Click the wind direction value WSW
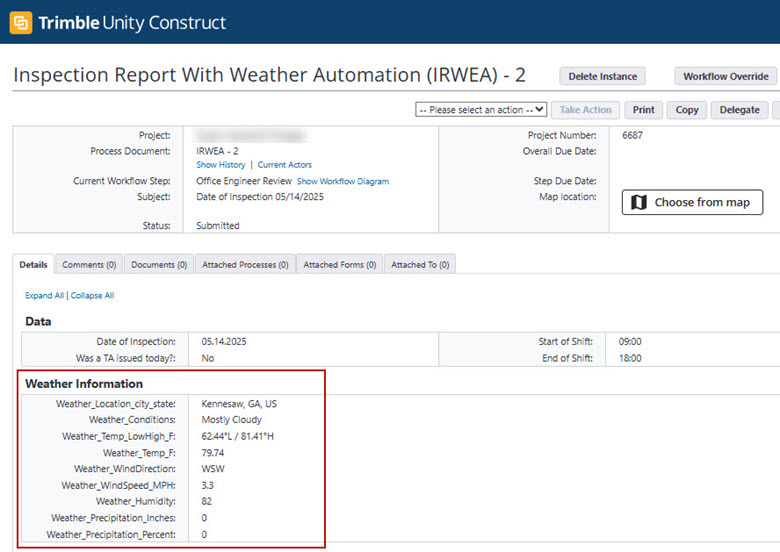 click(213, 469)
